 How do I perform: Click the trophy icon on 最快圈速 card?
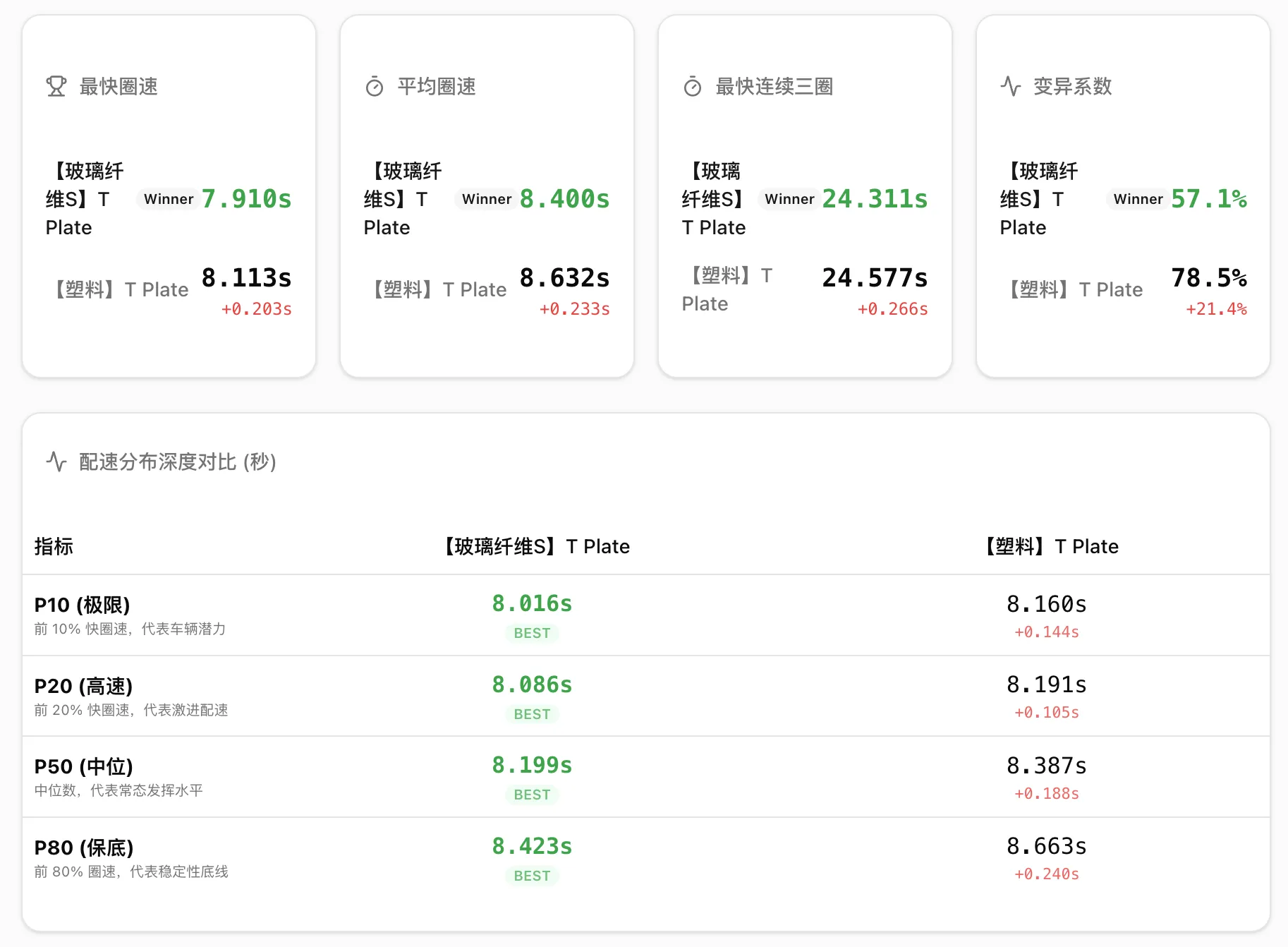pyautogui.click(x=56, y=85)
